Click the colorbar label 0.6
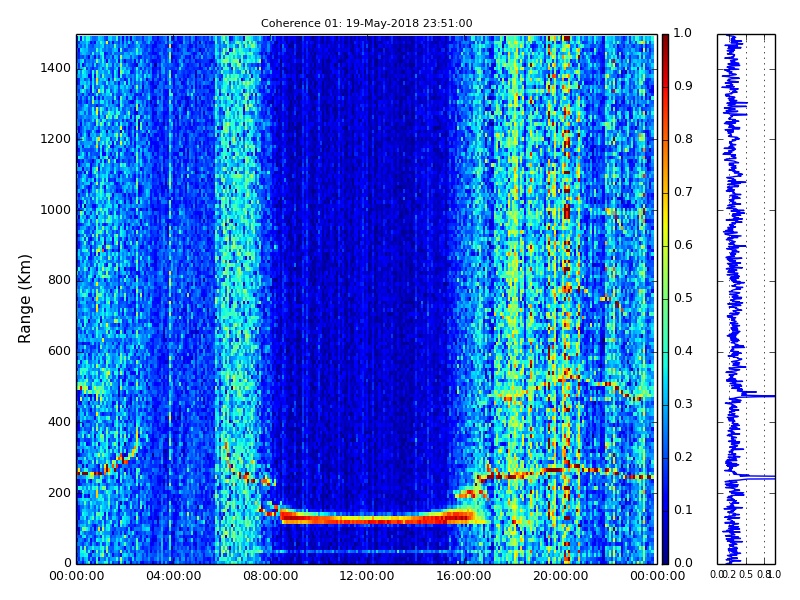Image resolution: width=800 pixels, height=600 pixels. coord(683,245)
